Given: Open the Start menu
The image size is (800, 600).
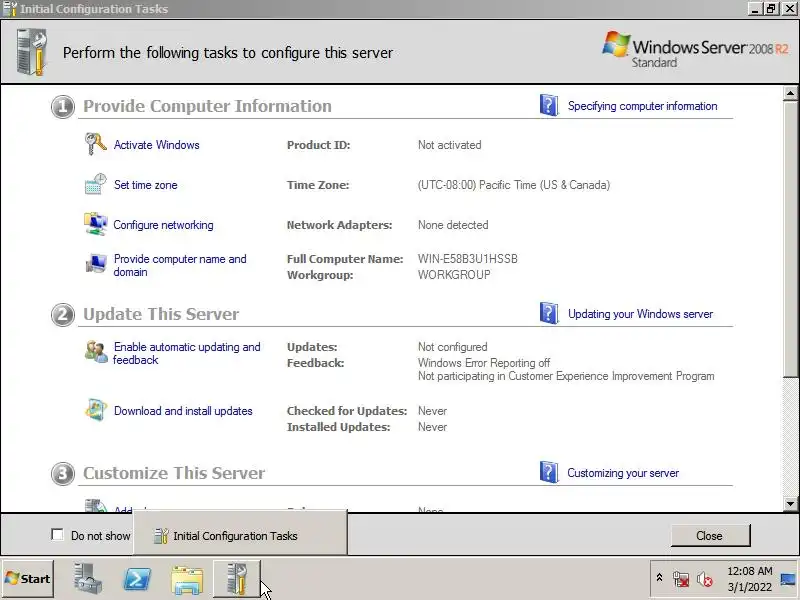Looking at the screenshot, I should coord(28,579).
